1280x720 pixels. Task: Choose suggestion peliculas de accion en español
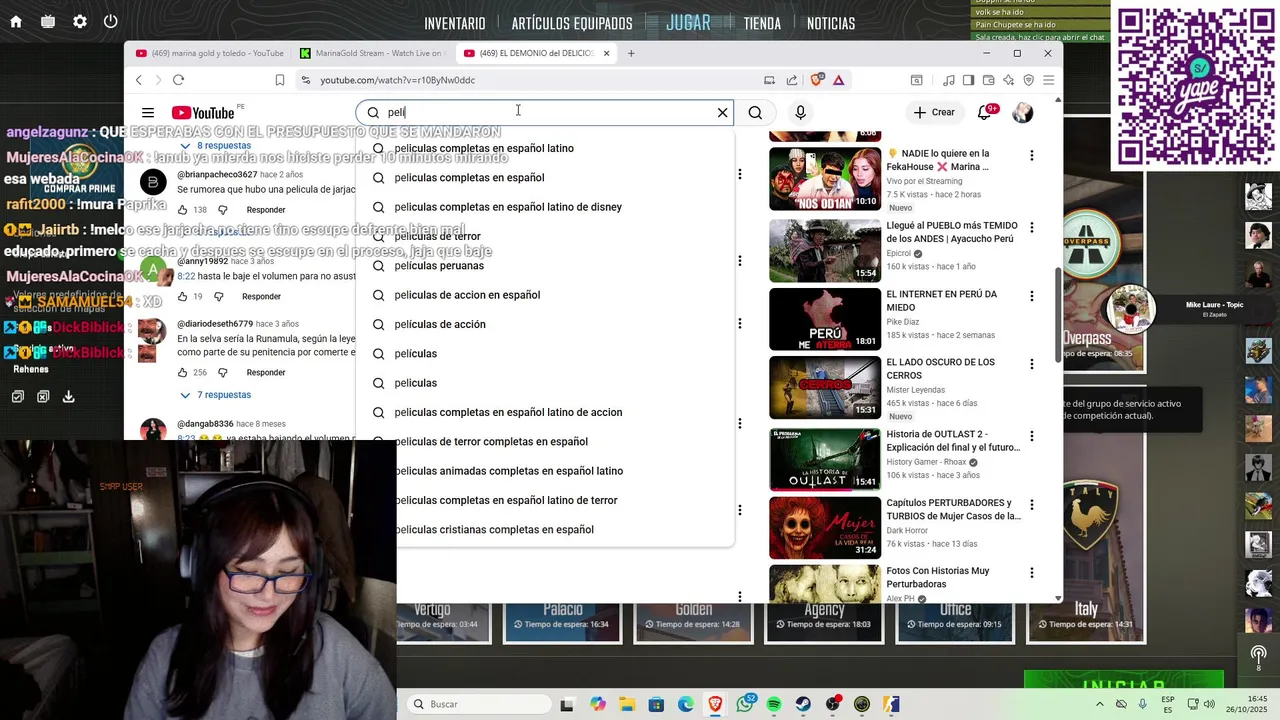545,295
